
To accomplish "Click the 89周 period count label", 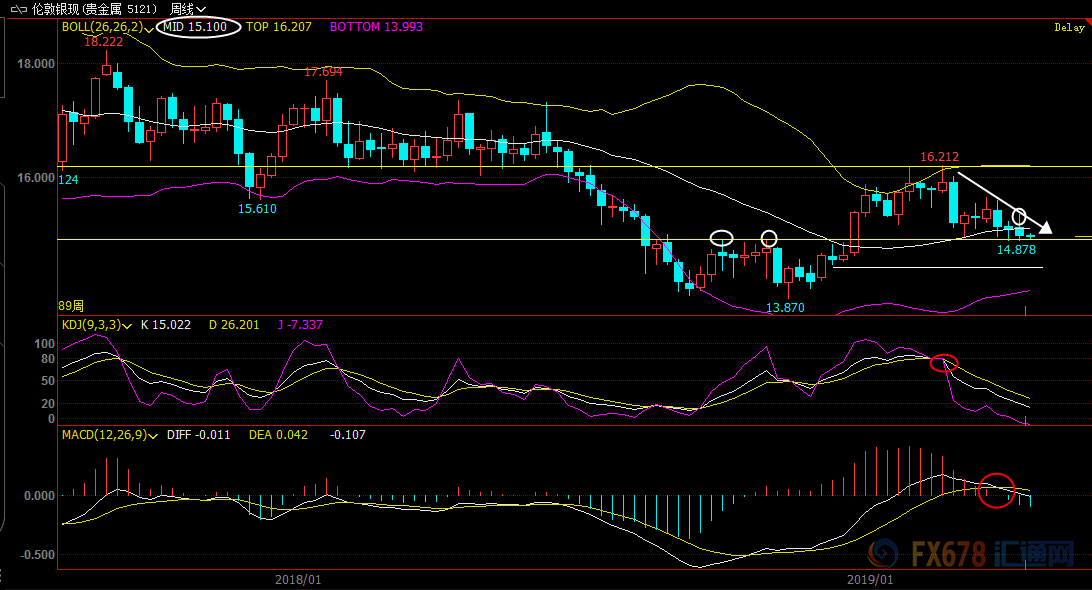I will pyautogui.click(x=71, y=305).
